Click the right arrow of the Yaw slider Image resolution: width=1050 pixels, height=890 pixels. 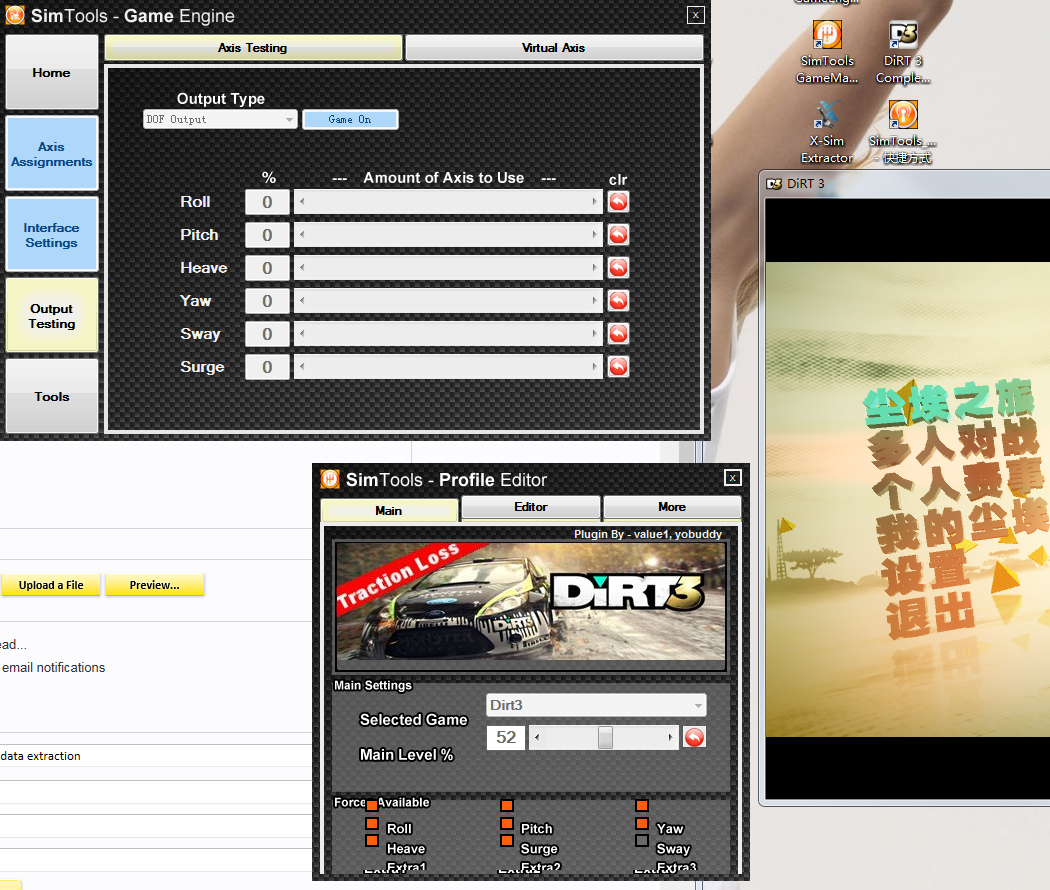click(x=594, y=301)
